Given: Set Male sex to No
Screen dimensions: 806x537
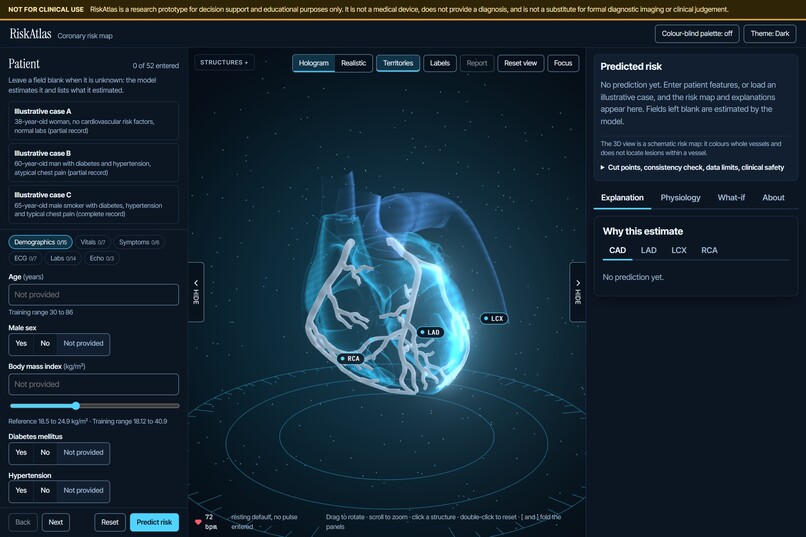Looking at the screenshot, I should [x=45, y=344].
